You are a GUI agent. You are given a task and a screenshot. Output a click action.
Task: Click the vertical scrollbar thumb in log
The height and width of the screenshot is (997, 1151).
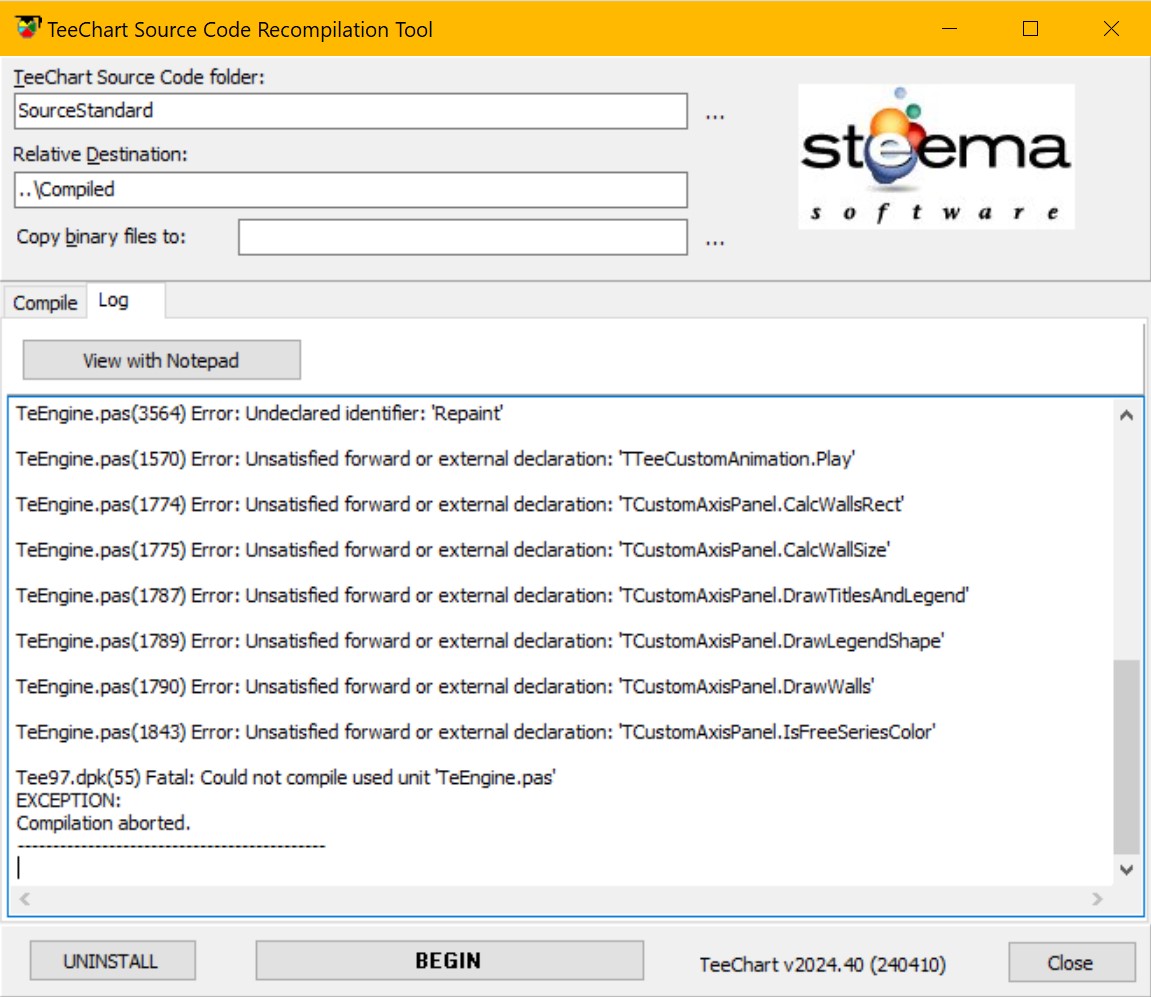point(1127,757)
